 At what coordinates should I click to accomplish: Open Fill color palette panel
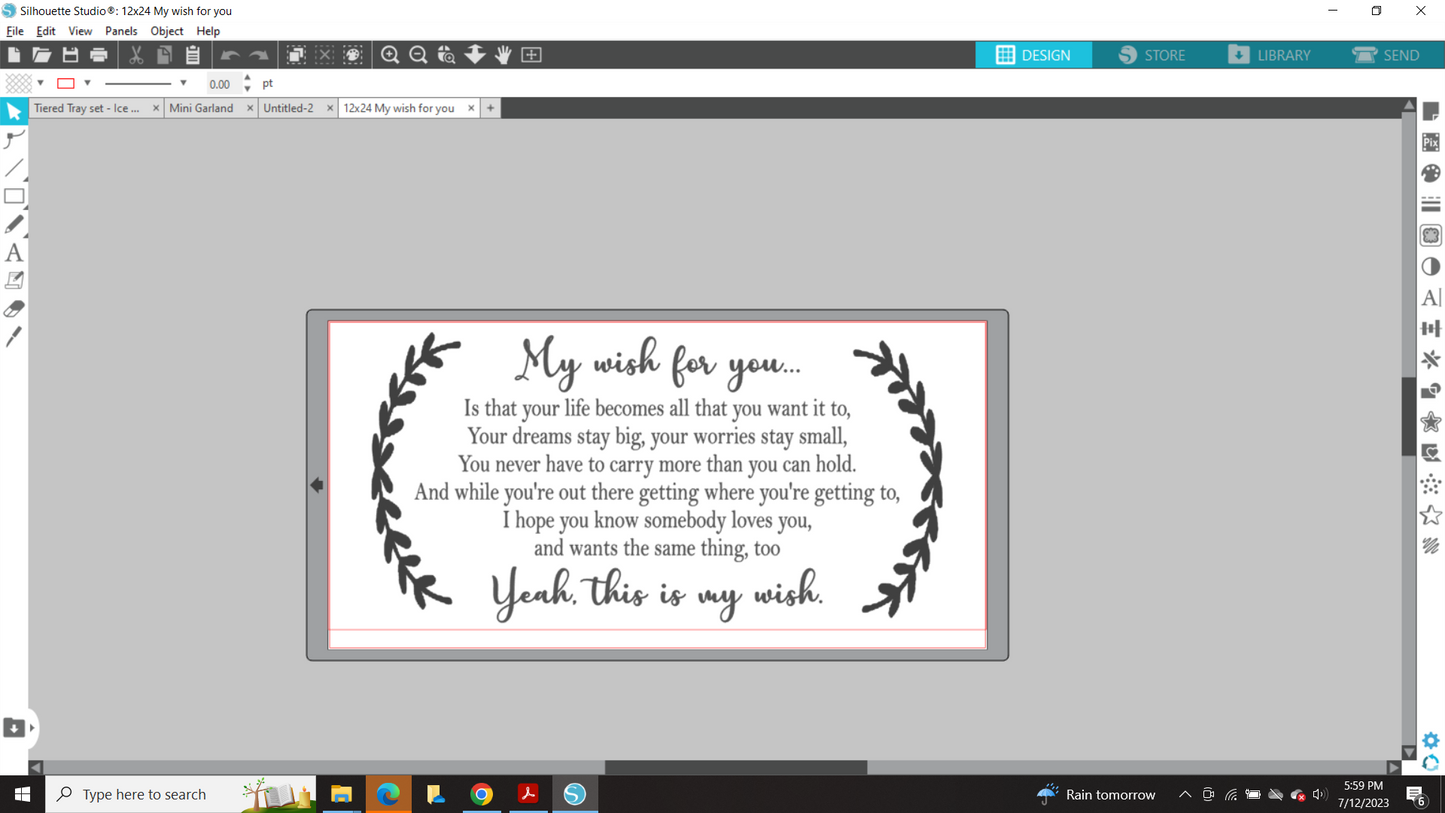1431,173
